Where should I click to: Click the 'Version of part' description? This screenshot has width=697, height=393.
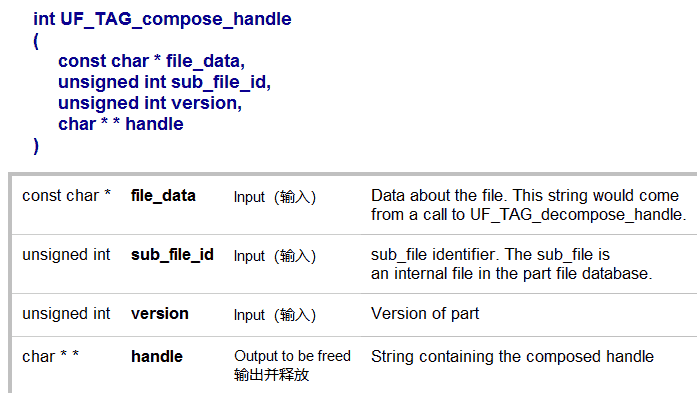[x=425, y=314]
